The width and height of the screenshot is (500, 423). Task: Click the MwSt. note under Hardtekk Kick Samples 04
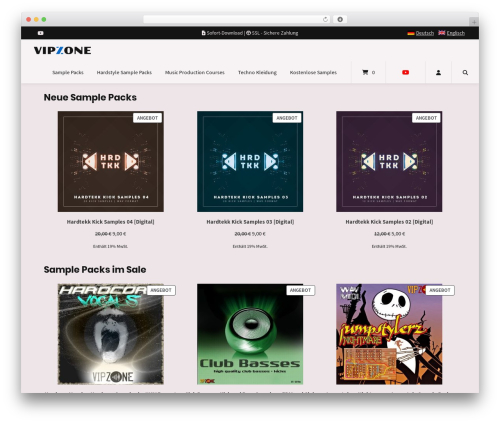coord(110,246)
